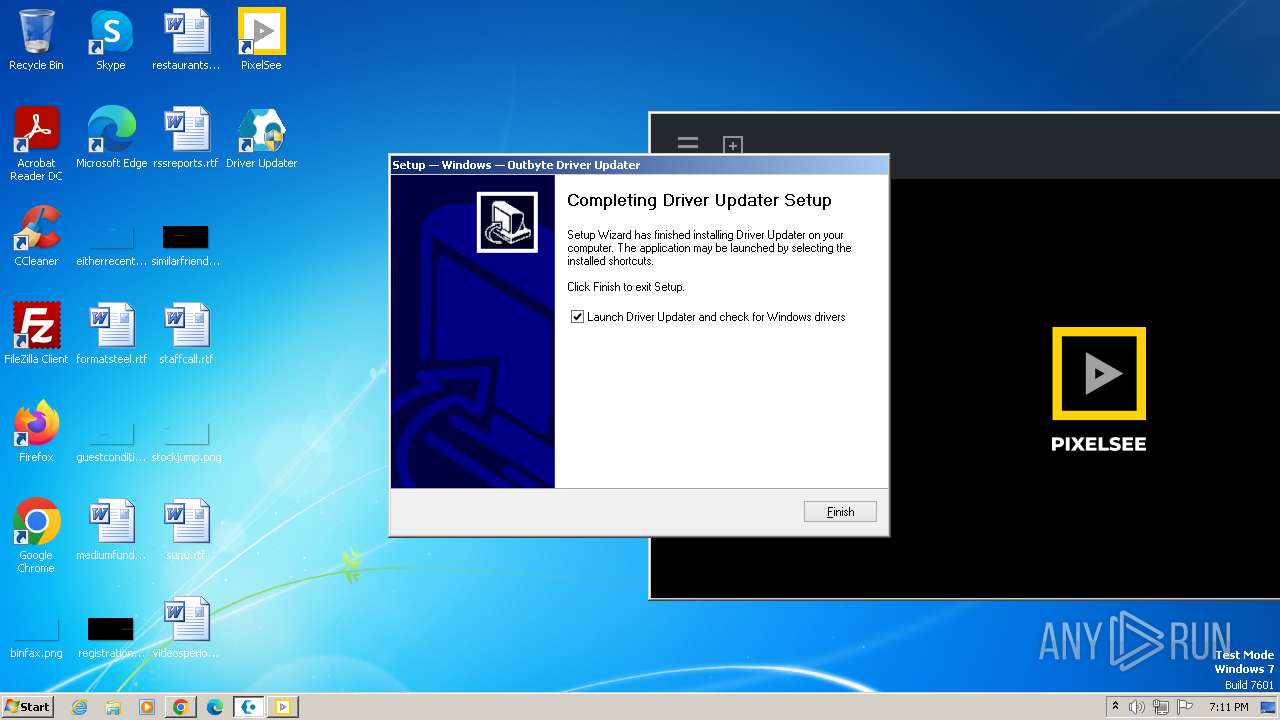This screenshot has height=720, width=1280.
Task: Select the CCleaner desktop shortcut
Action: coord(36,236)
